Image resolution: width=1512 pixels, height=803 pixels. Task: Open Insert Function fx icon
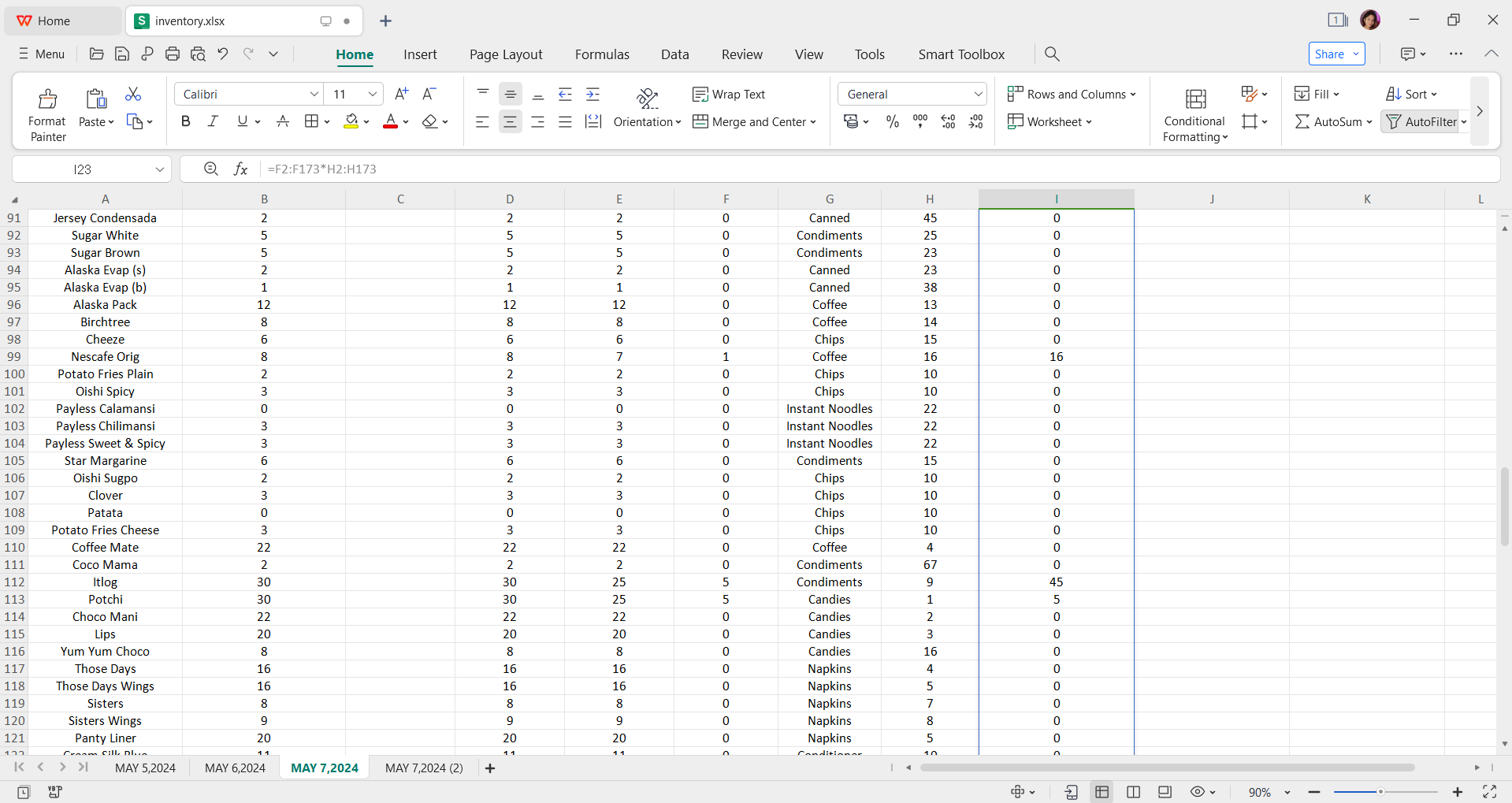pos(241,169)
